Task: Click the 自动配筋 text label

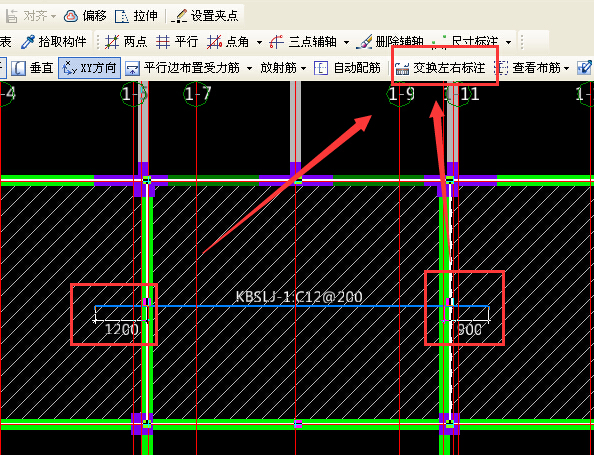Action: [357, 68]
